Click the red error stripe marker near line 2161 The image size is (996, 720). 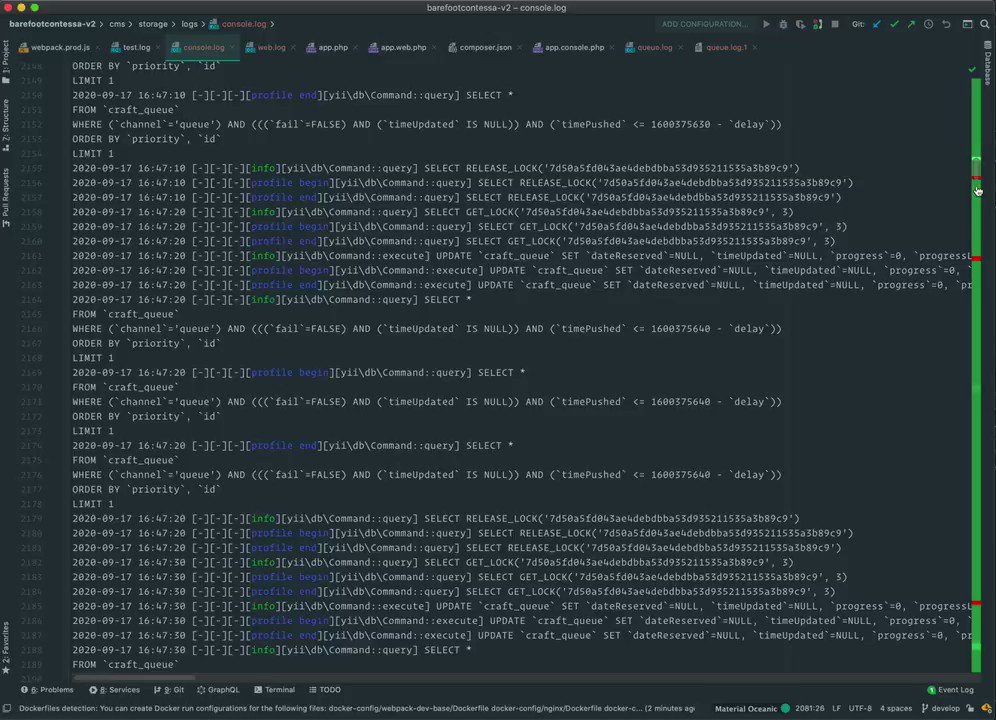976,259
